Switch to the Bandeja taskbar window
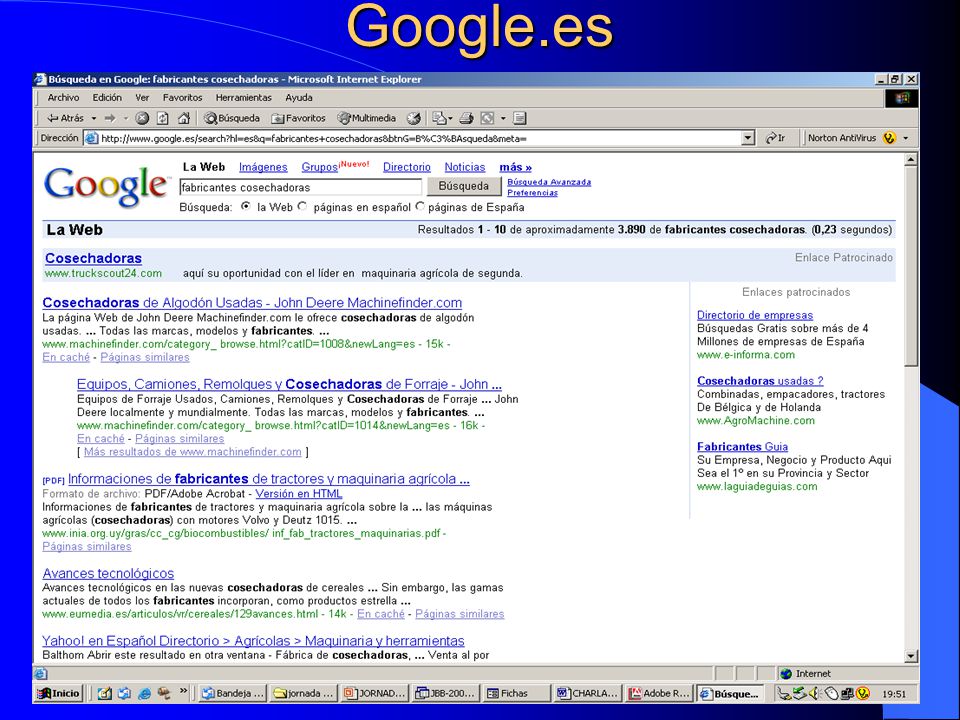The image size is (960, 720). click(x=233, y=693)
